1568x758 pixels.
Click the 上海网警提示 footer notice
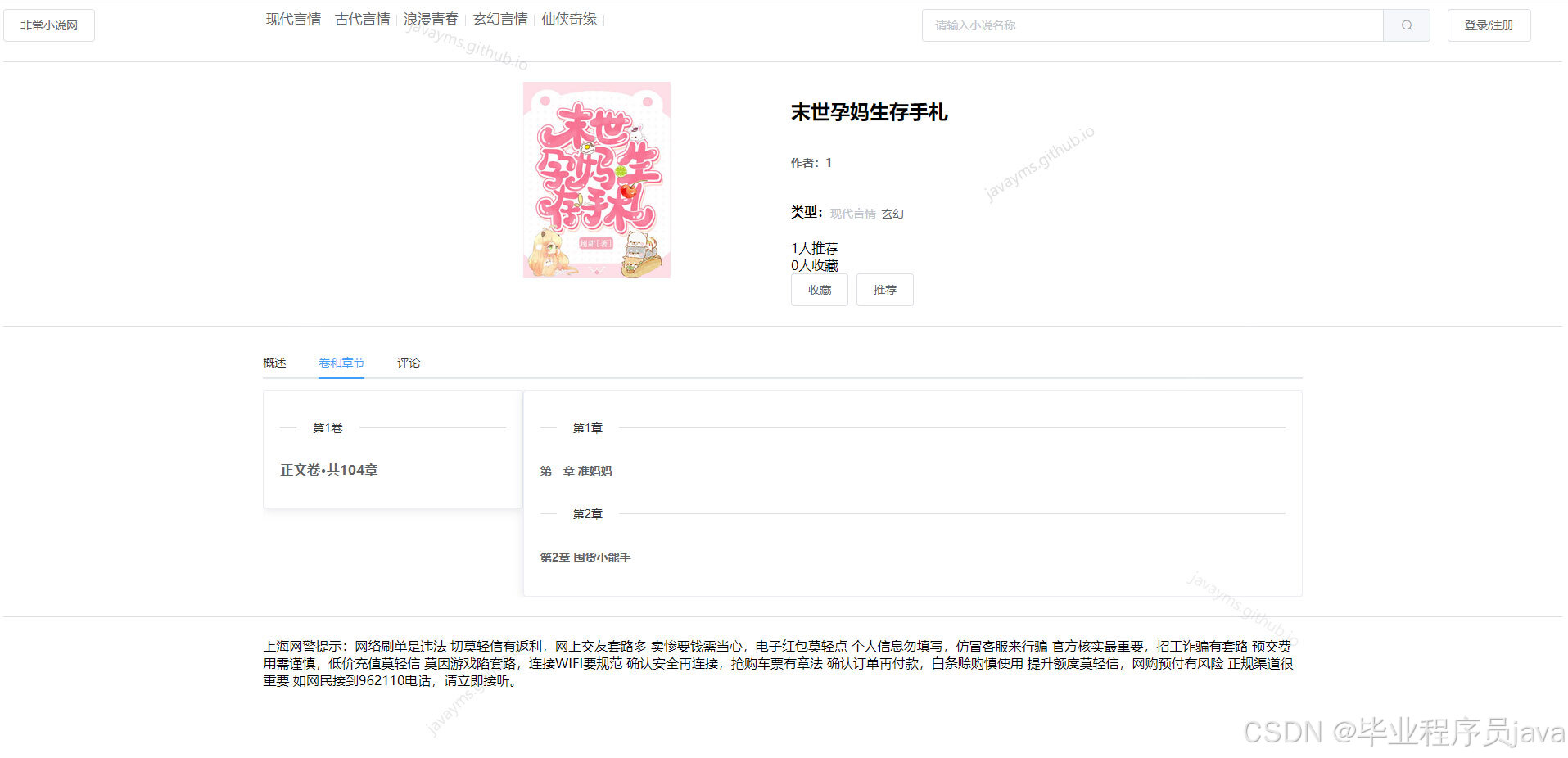tap(778, 663)
